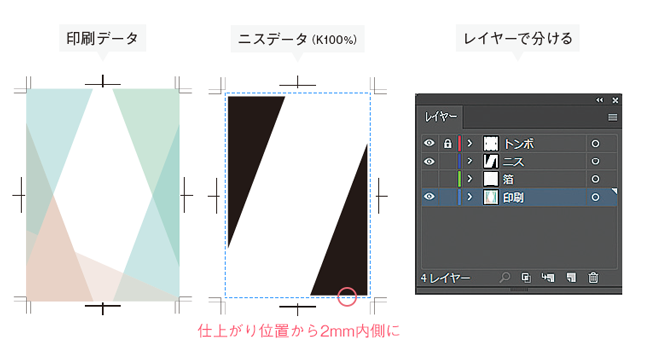The width and height of the screenshot is (650, 360).
Task: Hide the ニス layer
Action: tap(429, 161)
